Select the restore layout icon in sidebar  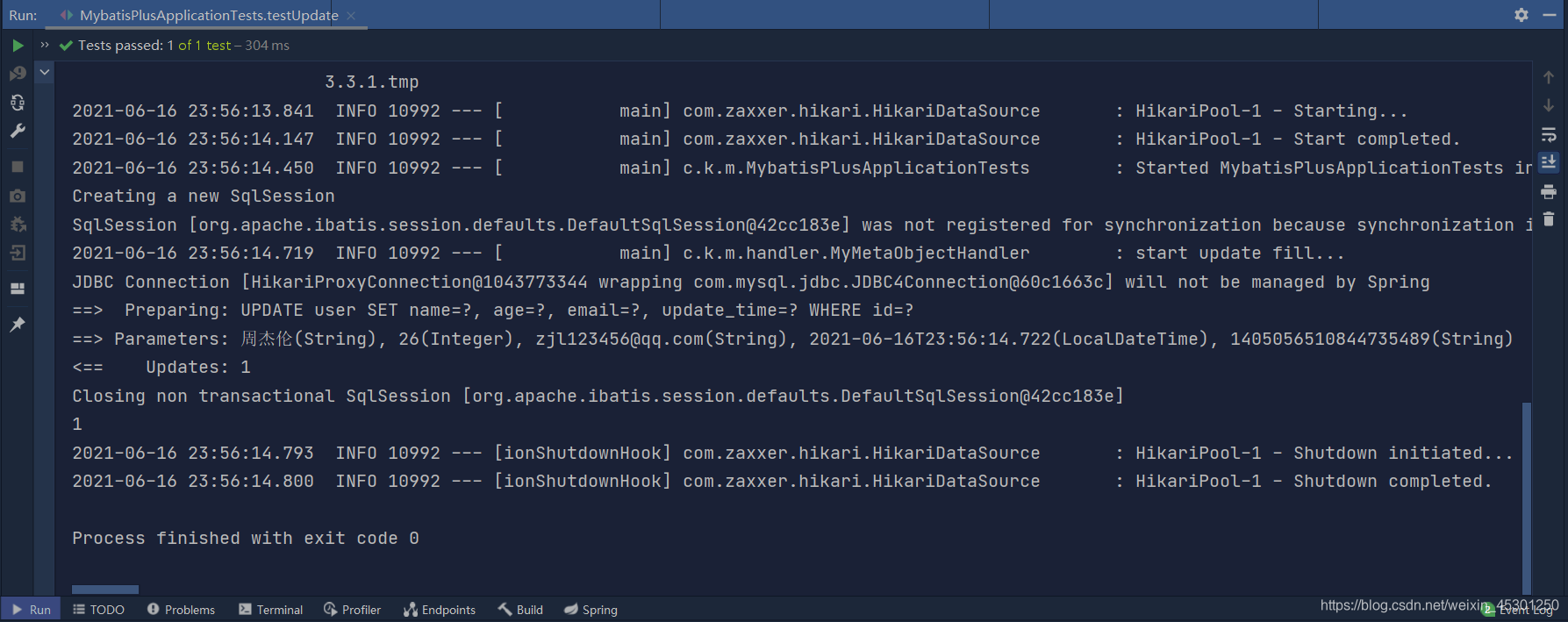(x=18, y=289)
